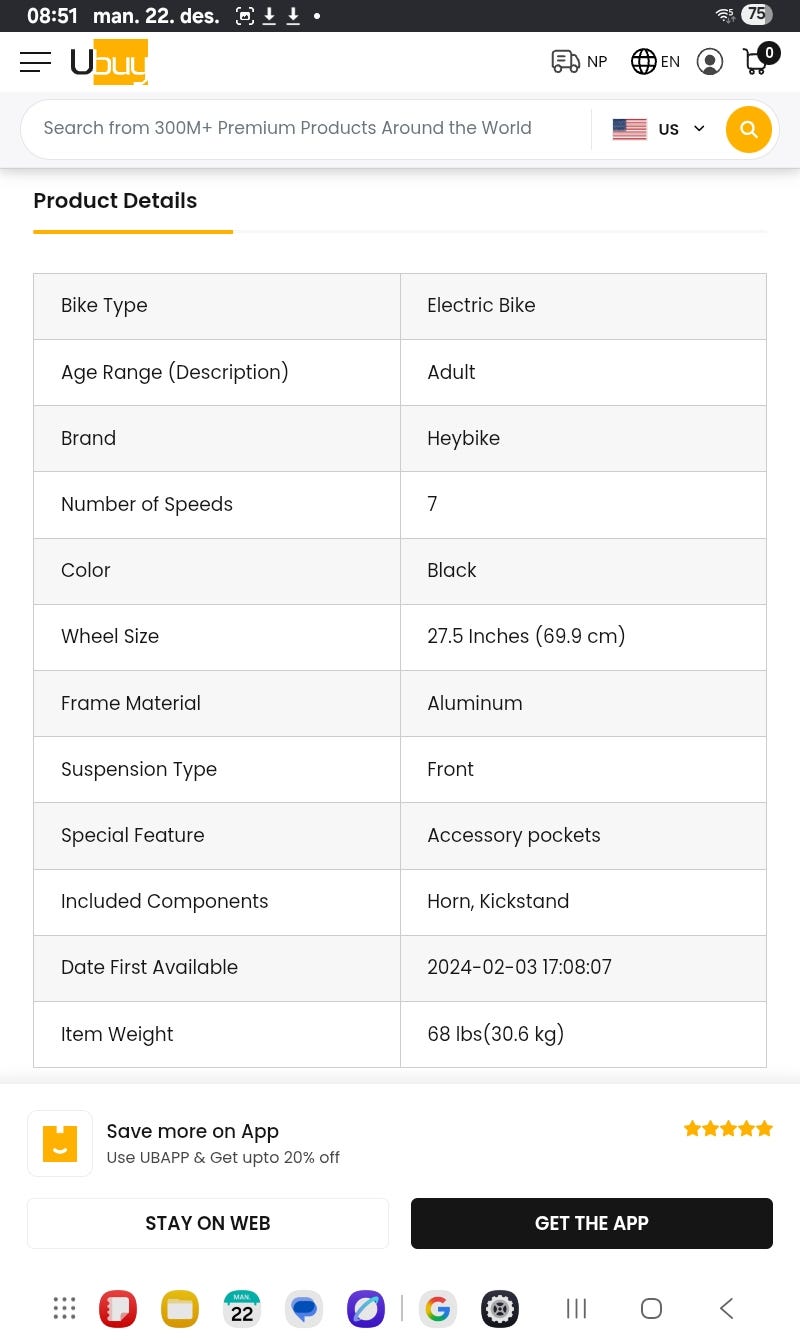Tap STAY ON WEB button
The width and height of the screenshot is (800, 1340).
point(208,1223)
